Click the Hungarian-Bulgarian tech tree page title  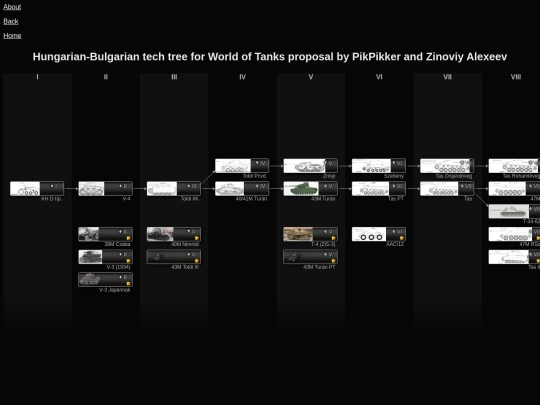point(270,57)
